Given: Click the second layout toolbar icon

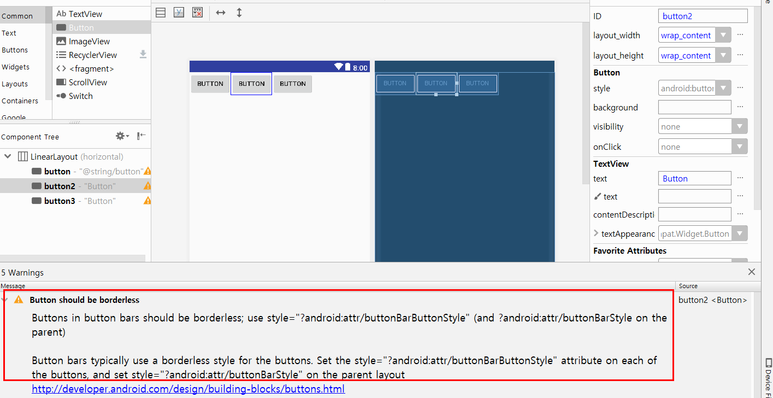Looking at the screenshot, I should [x=179, y=13].
